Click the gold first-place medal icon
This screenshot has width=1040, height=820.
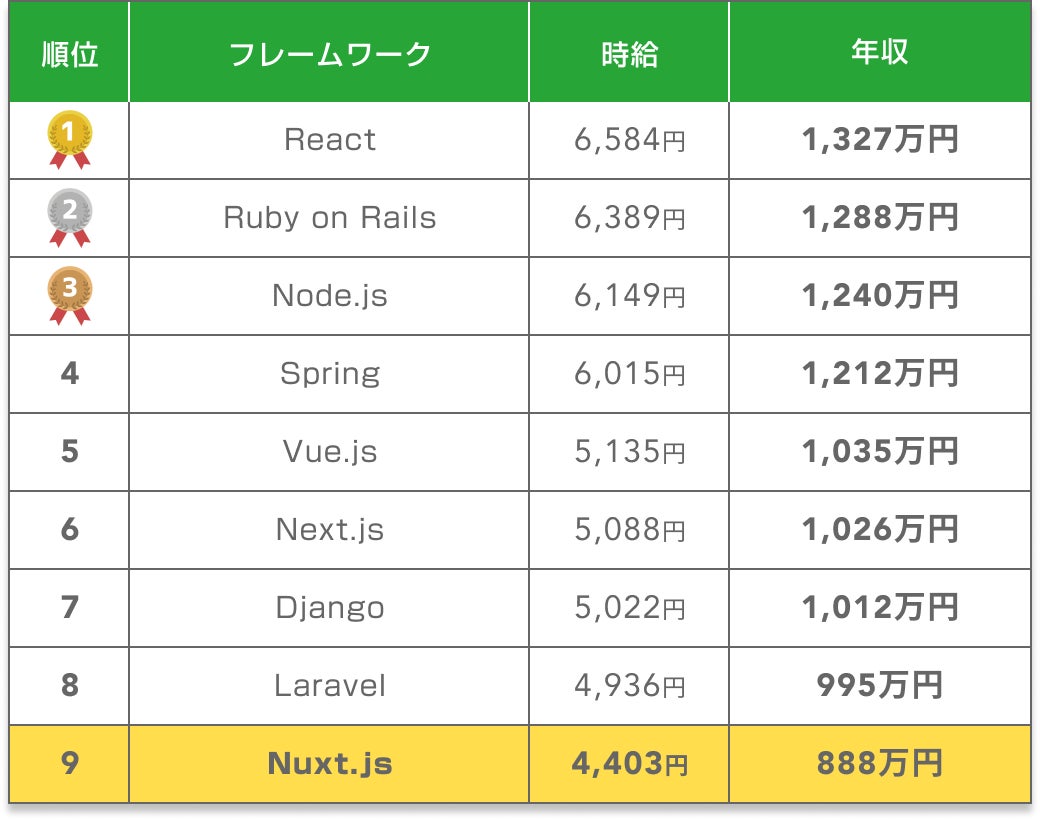(x=69, y=139)
